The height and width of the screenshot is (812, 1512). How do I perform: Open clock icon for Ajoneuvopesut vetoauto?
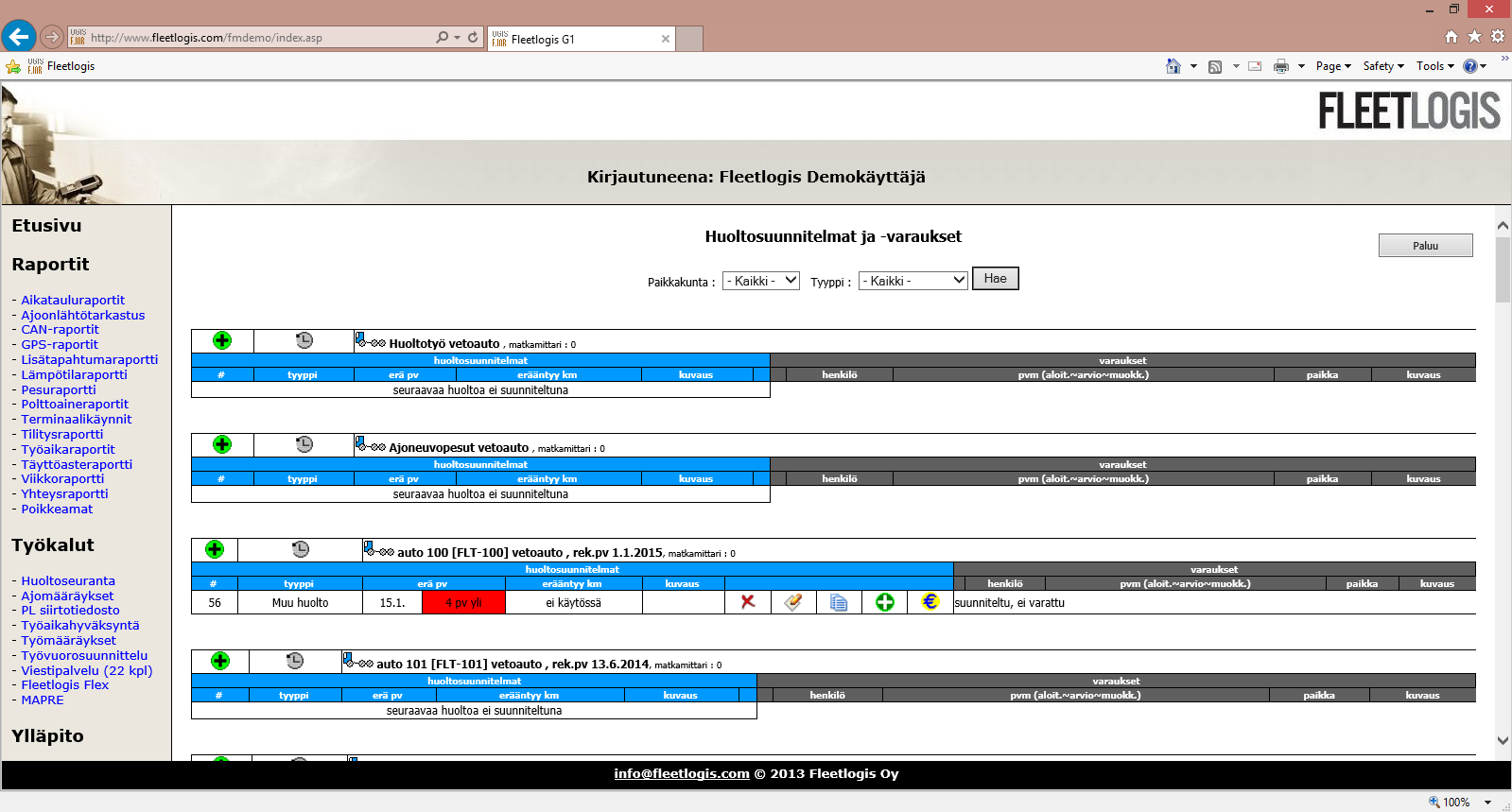[x=304, y=444]
